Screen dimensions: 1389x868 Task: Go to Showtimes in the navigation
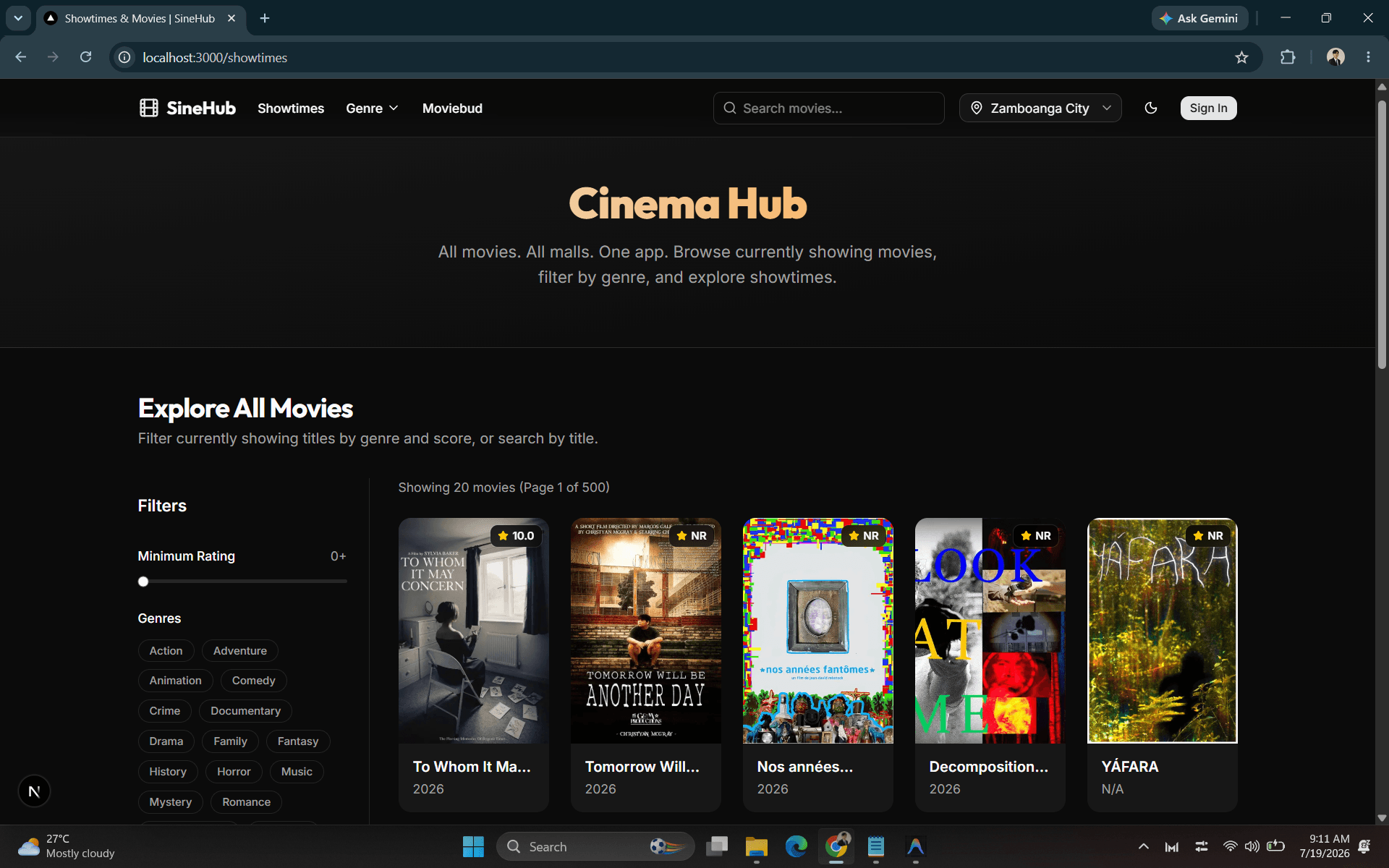tap(291, 108)
